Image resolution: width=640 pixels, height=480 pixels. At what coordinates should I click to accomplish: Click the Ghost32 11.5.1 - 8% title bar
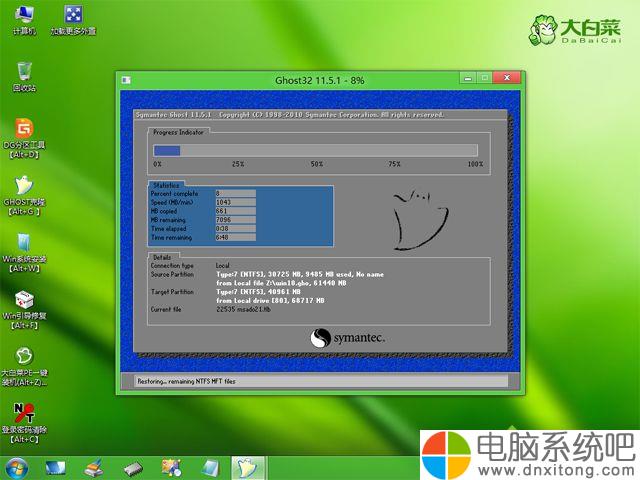[x=320, y=80]
